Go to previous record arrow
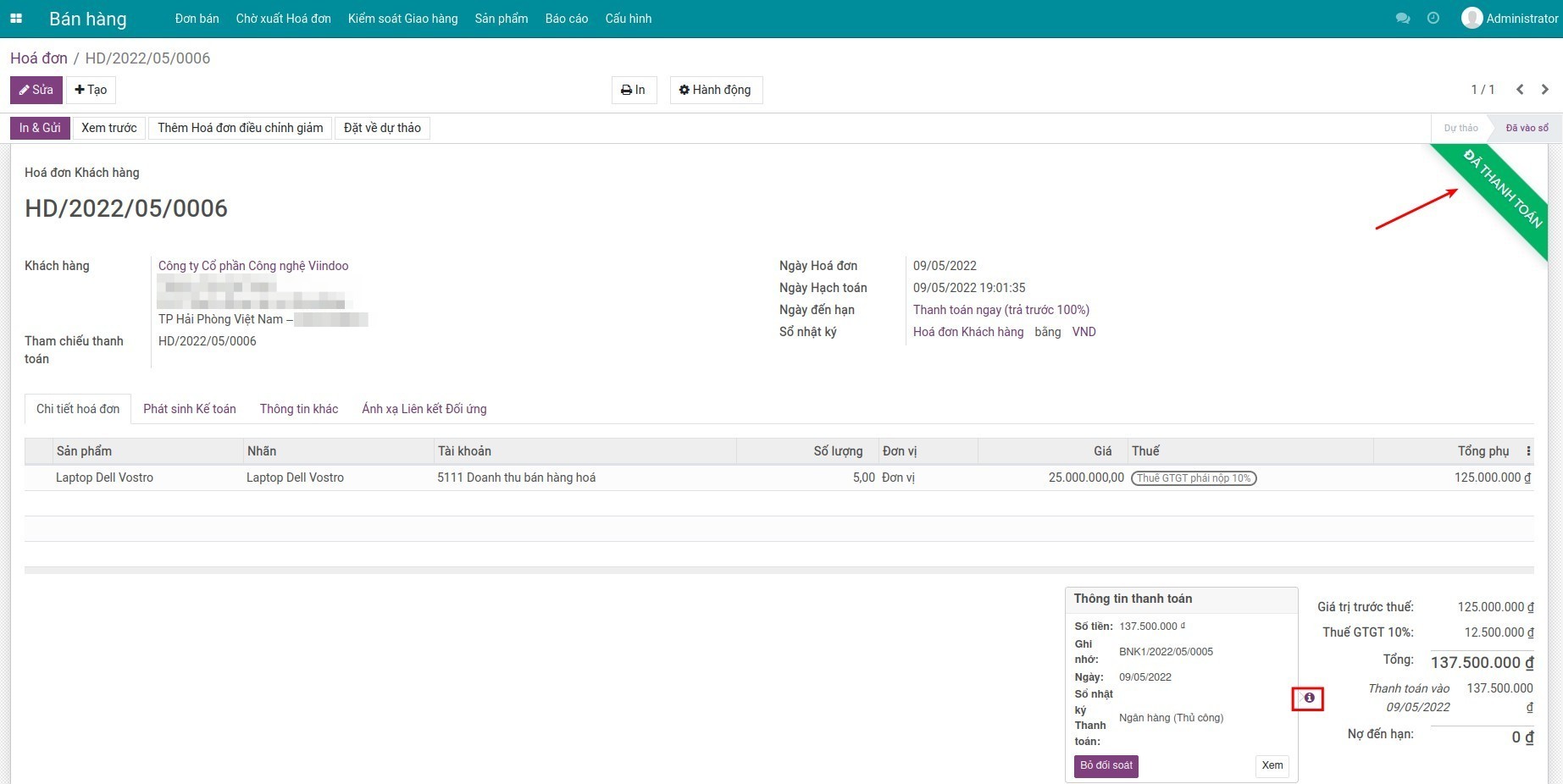This screenshot has width=1563, height=784. coord(1520,90)
